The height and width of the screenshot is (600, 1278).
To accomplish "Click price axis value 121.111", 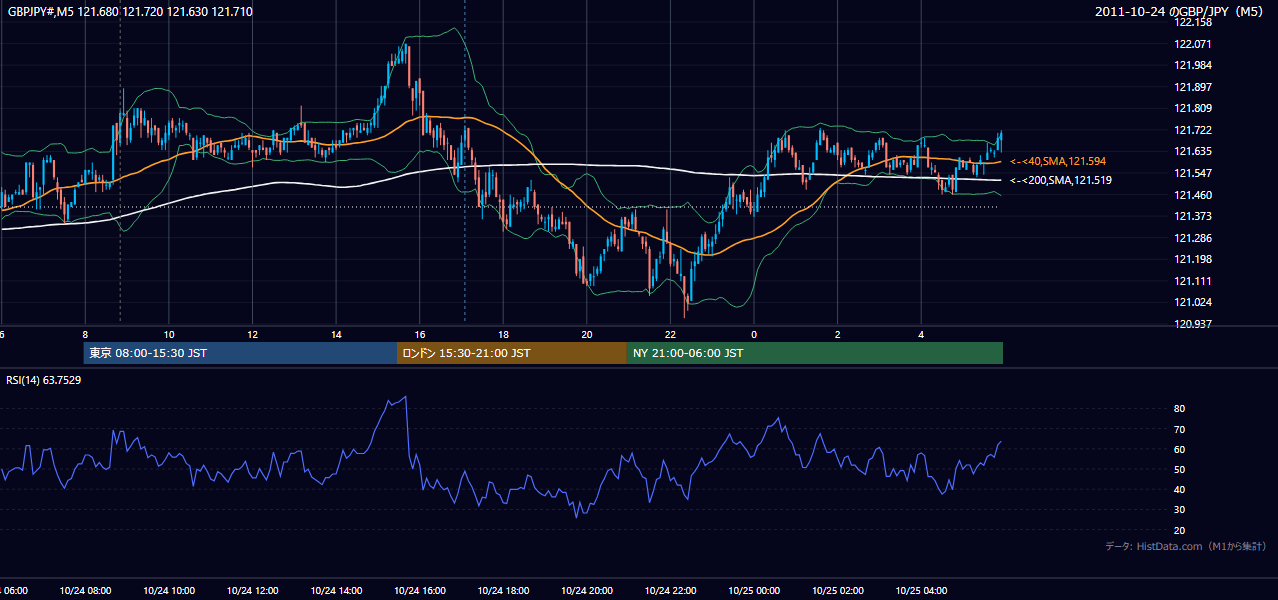I will pos(1195,281).
